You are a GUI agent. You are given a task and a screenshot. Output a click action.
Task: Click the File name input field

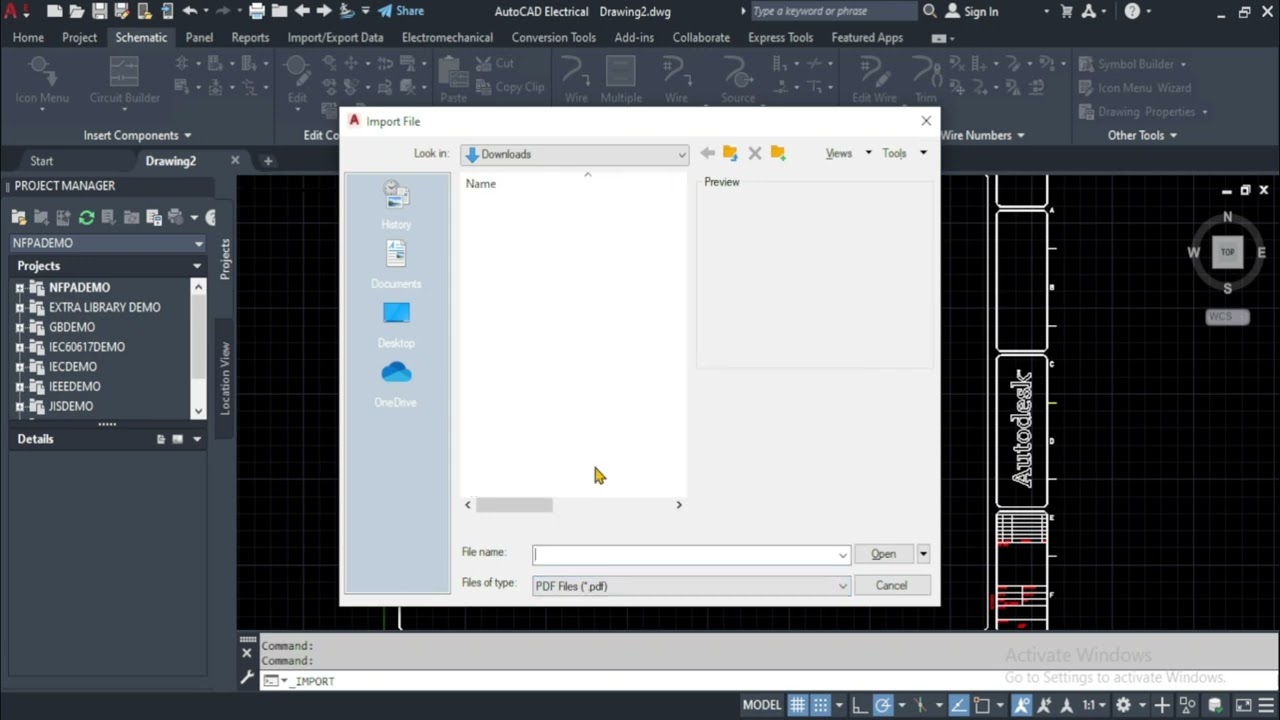[x=684, y=555]
